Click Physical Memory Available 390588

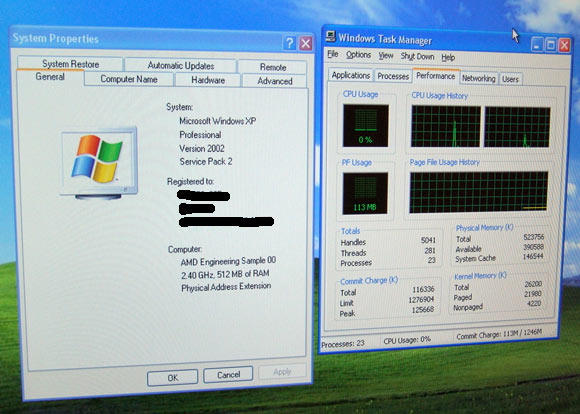click(533, 247)
